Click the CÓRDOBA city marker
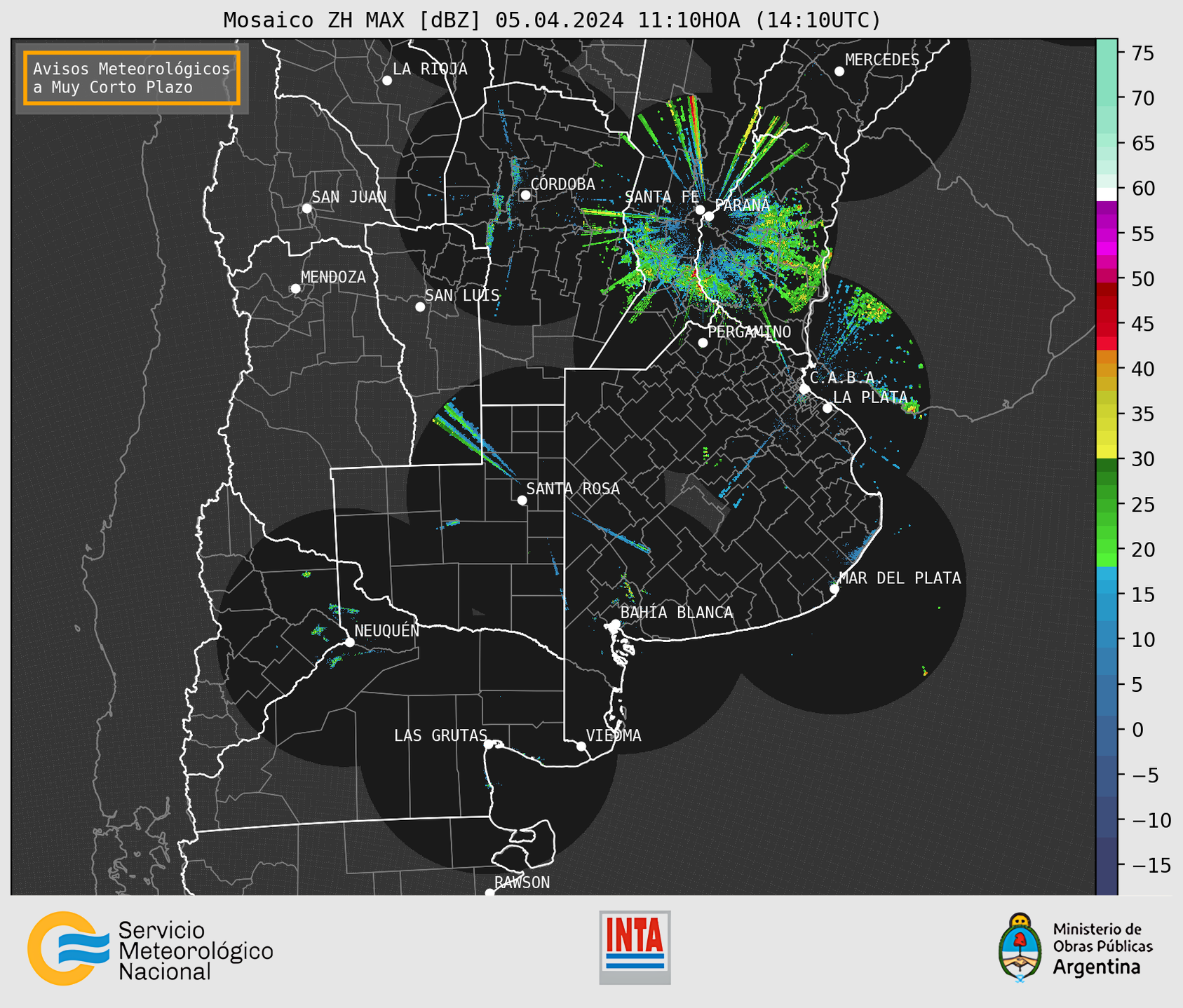 (525, 195)
